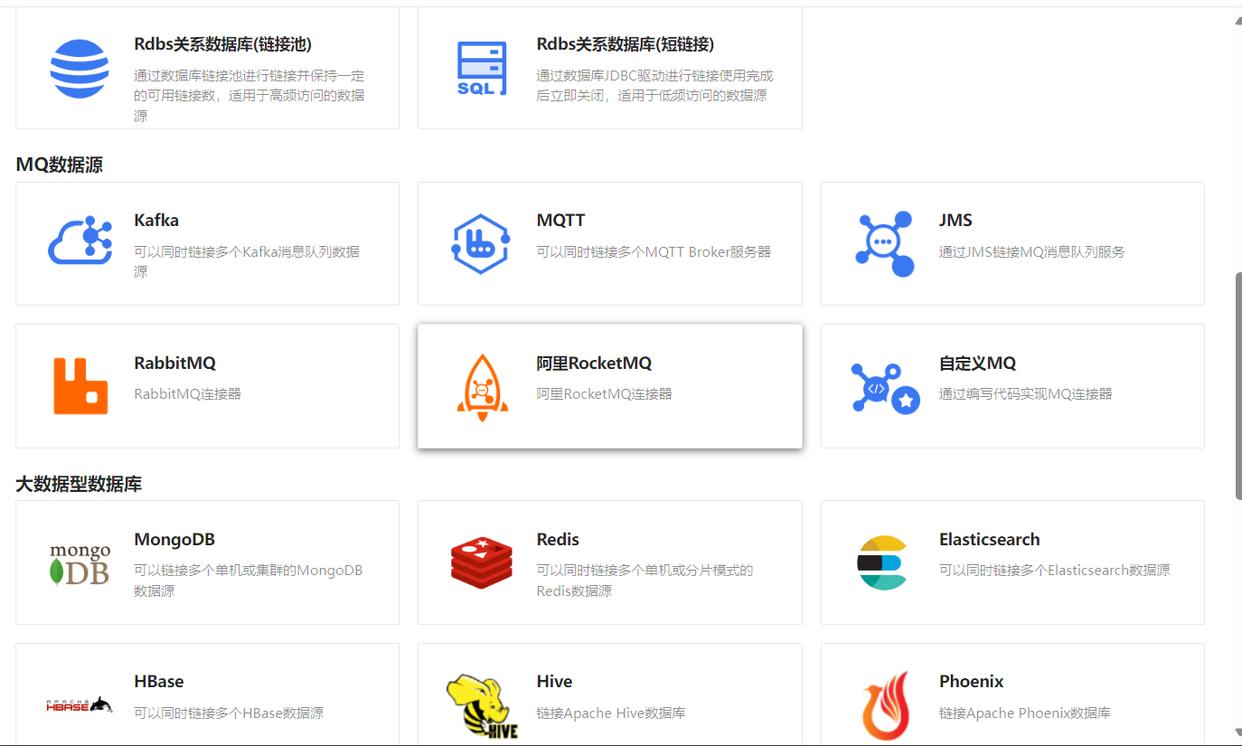The image size is (1242, 746).
Task: Click description '链接Apache Hive数据库'
Action: tap(611, 713)
